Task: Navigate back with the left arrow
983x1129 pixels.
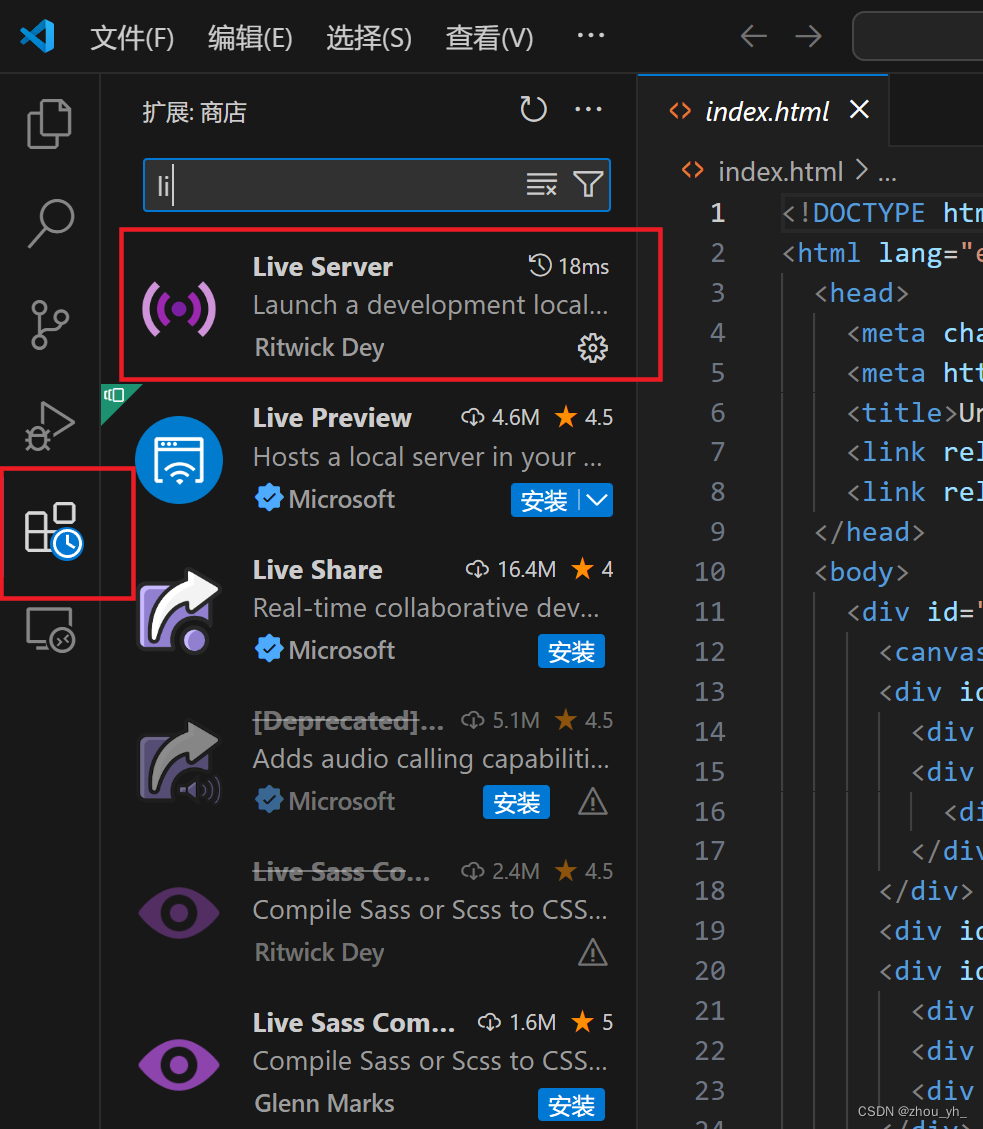Action: (753, 36)
